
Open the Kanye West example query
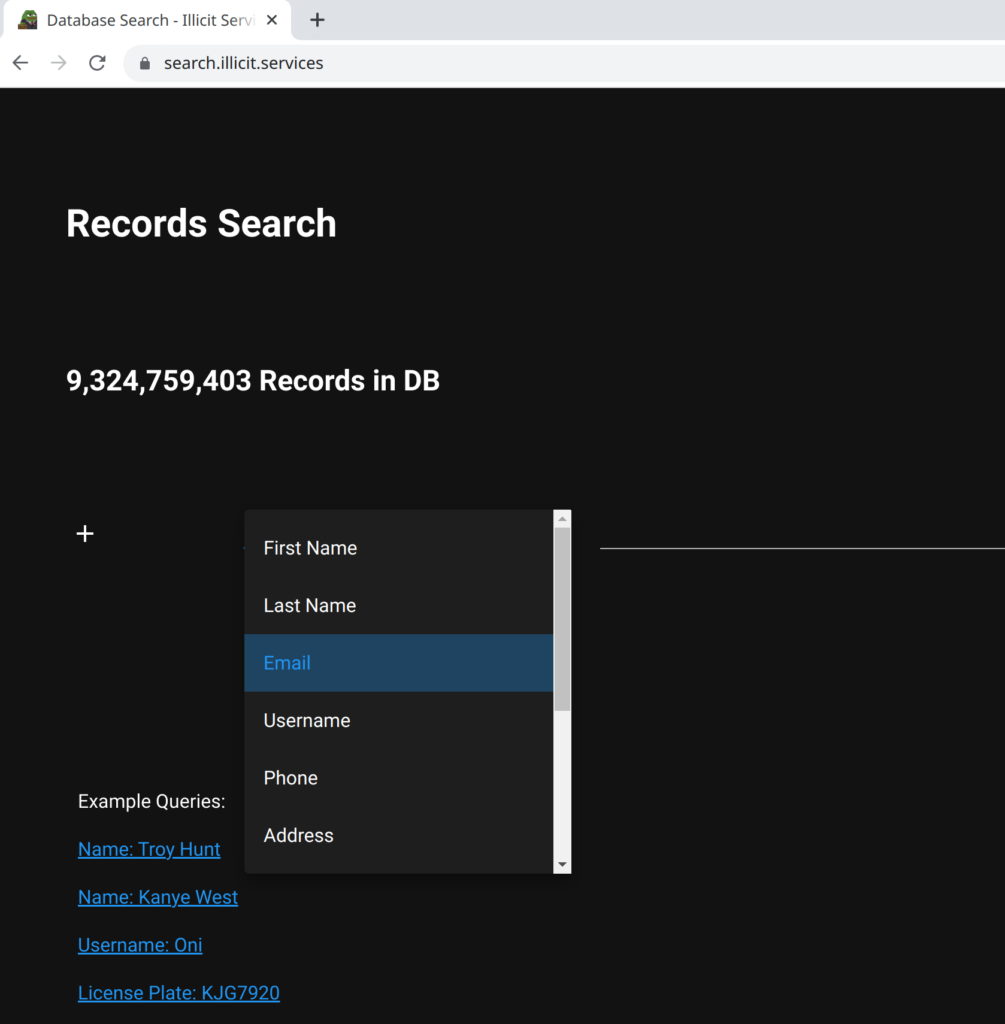click(157, 896)
